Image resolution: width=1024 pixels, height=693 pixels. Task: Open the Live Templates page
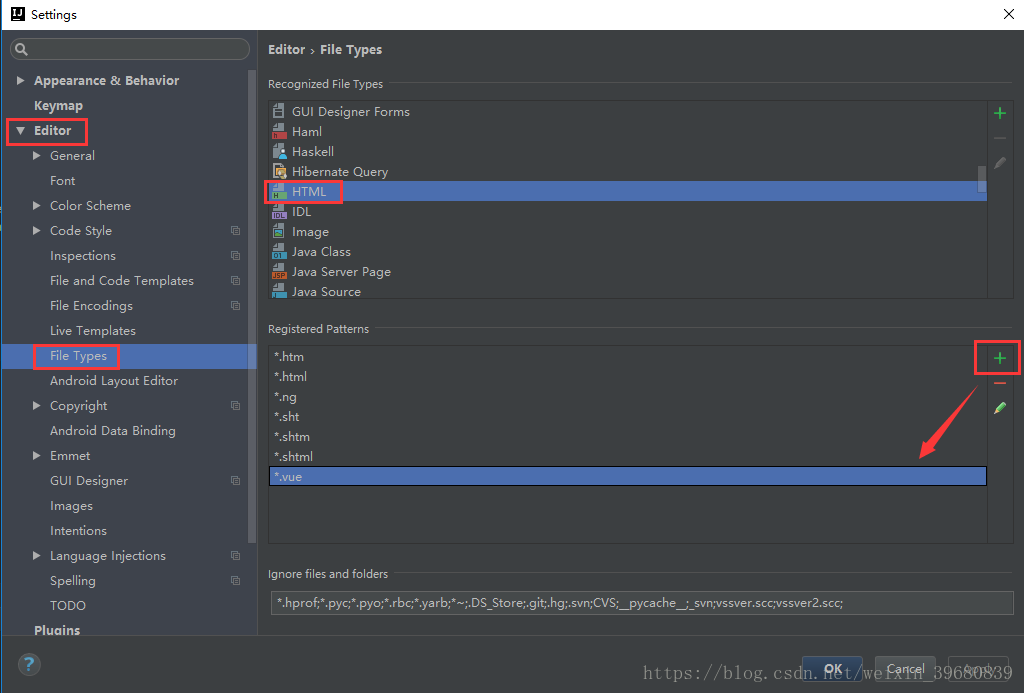[x=93, y=330]
